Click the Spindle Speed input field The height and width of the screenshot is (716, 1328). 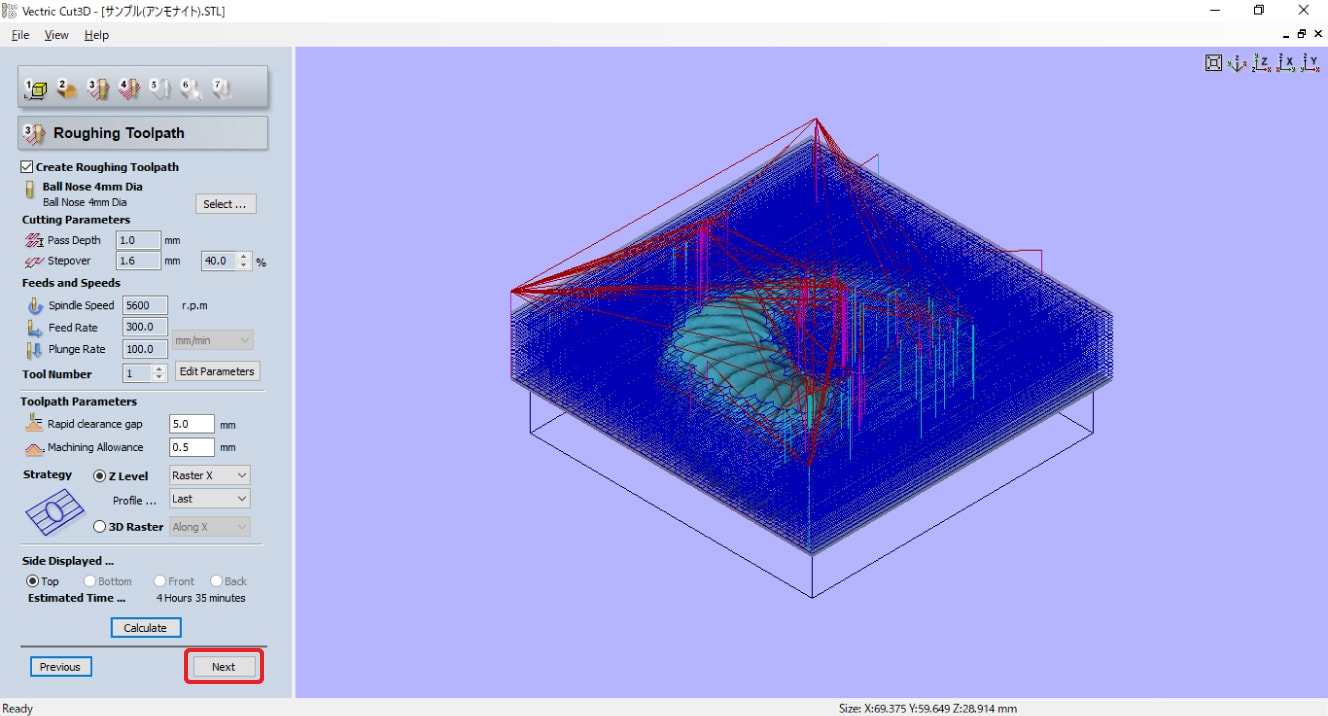[x=145, y=306]
